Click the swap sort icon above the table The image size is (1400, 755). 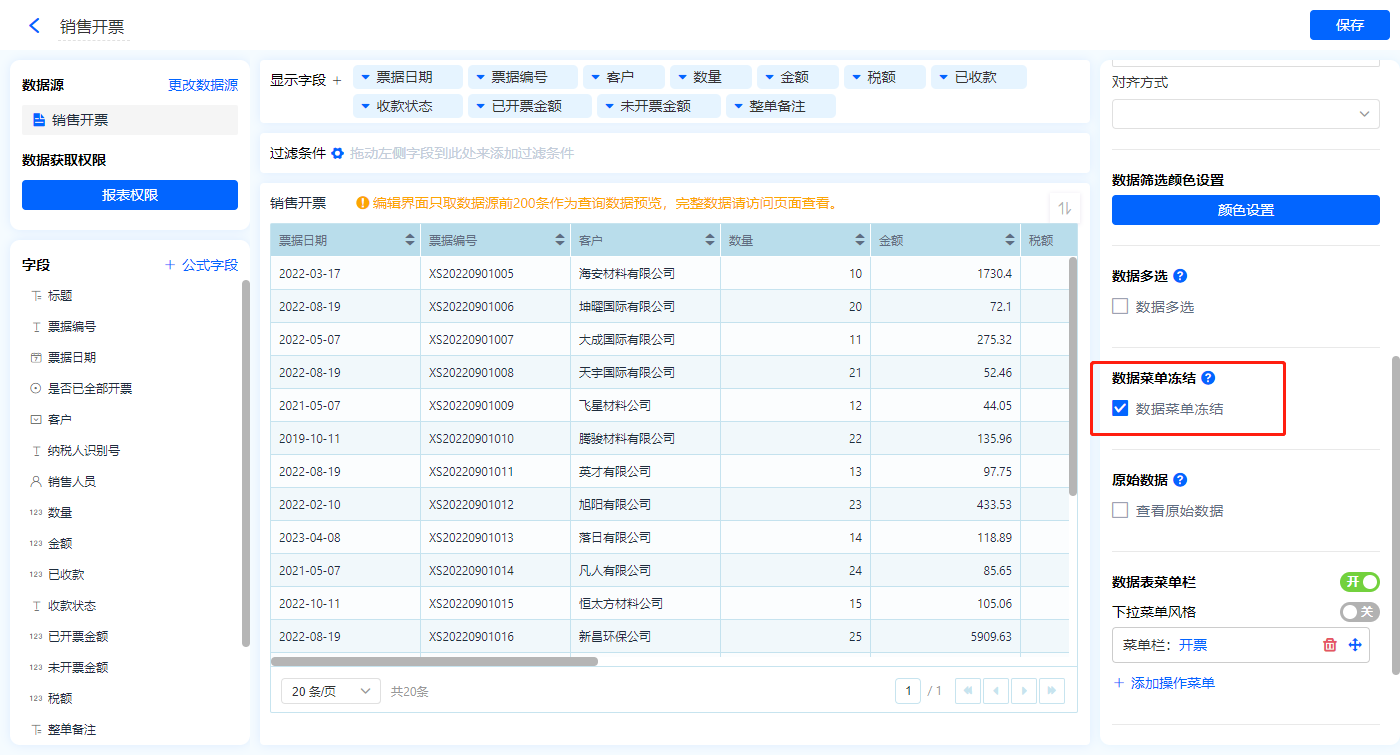1064,208
